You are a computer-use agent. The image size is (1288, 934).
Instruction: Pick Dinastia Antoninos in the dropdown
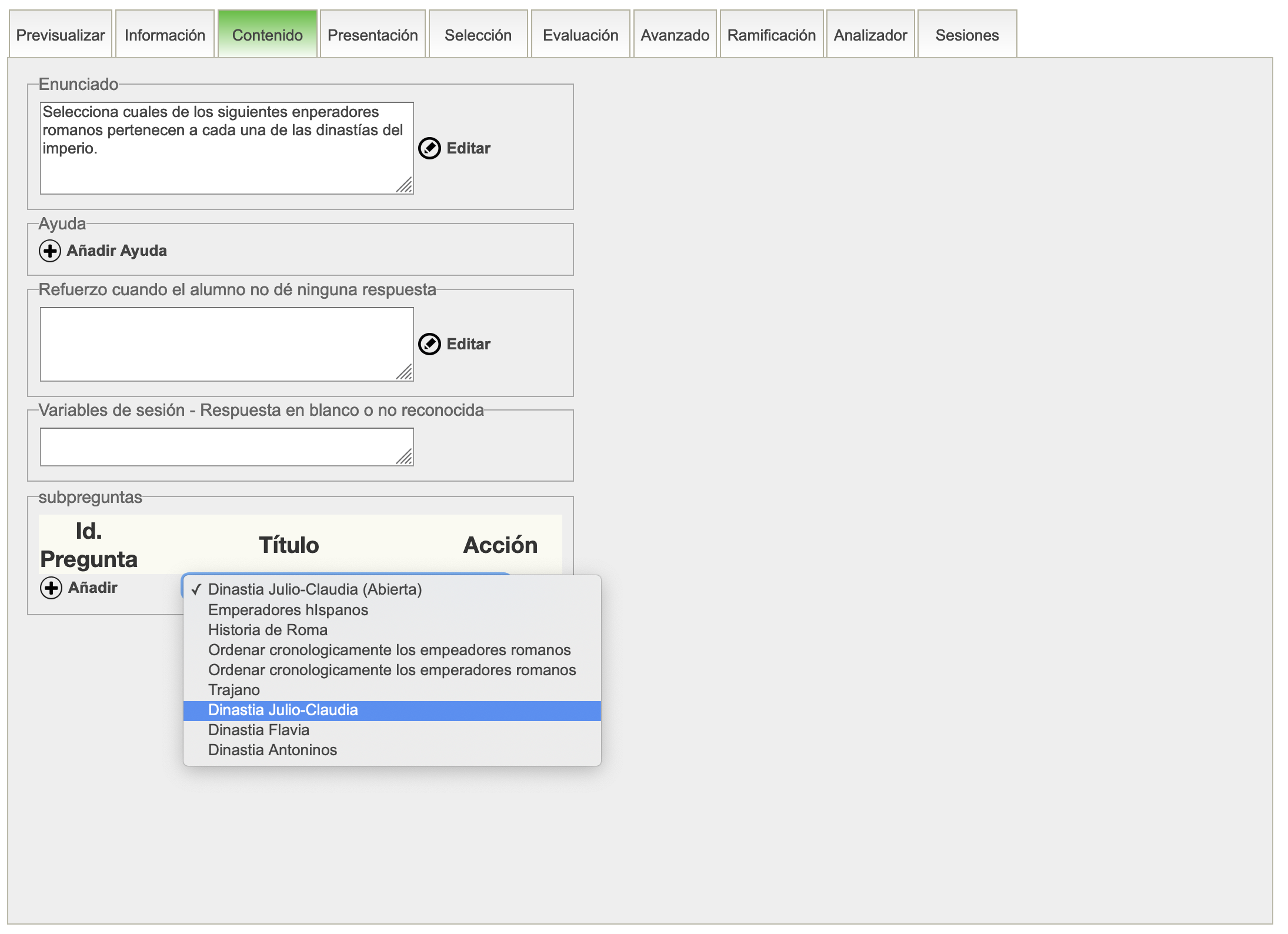coord(272,750)
